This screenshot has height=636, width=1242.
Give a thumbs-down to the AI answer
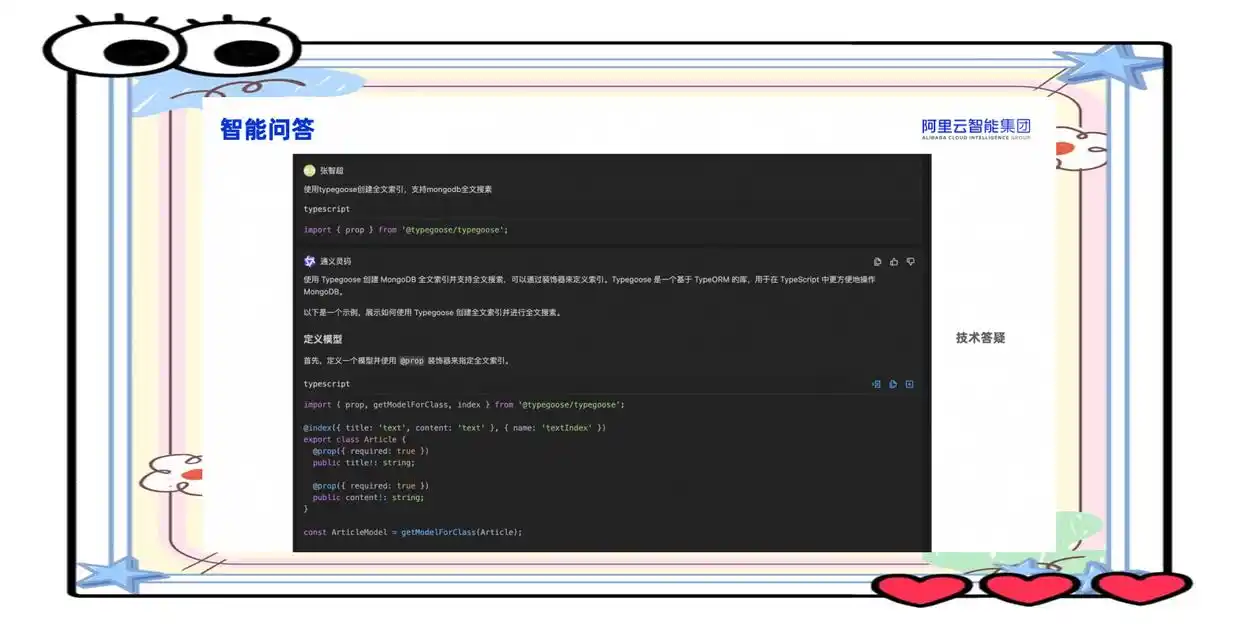click(x=911, y=261)
